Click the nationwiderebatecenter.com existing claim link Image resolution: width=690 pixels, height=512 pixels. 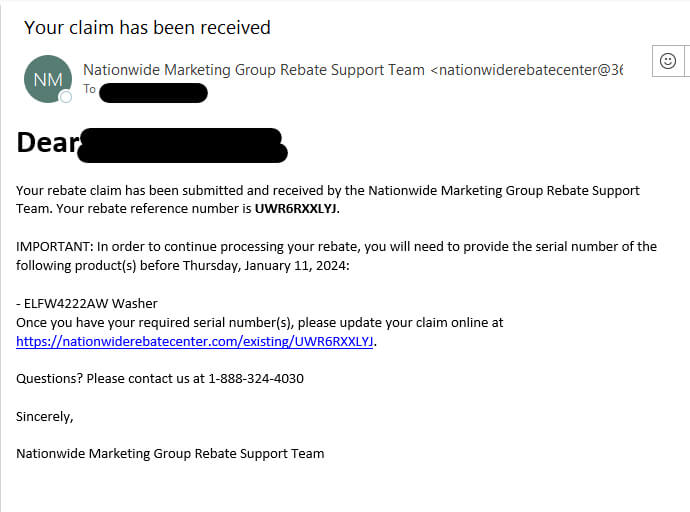195,341
